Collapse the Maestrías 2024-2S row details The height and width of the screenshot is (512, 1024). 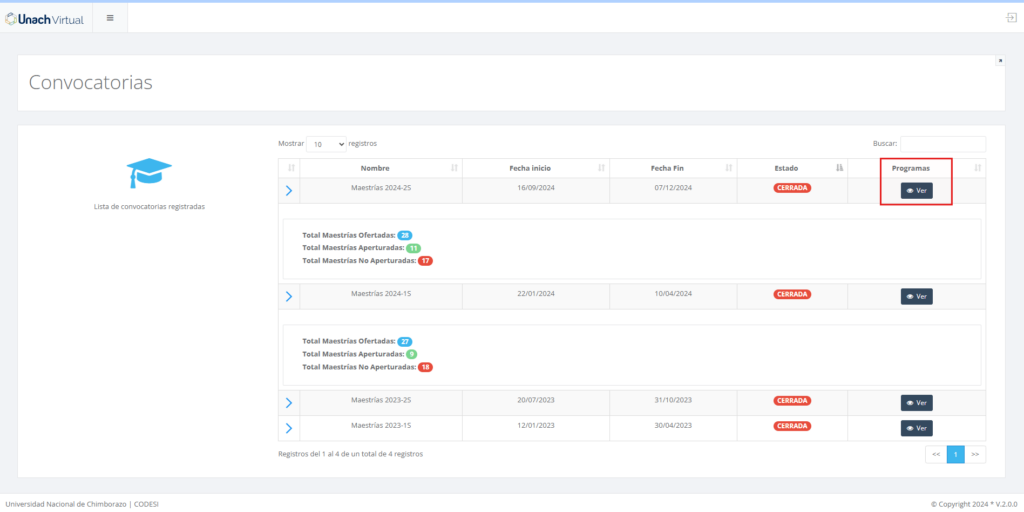click(x=289, y=190)
